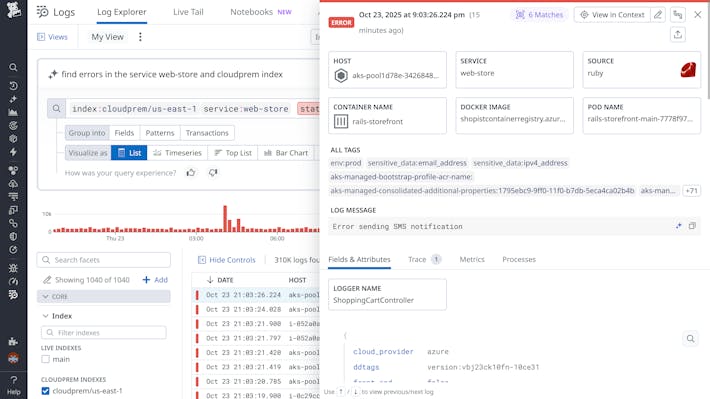Select the Fields & Attributes tab
Screen dimensions: 710x399
tap(359, 260)
